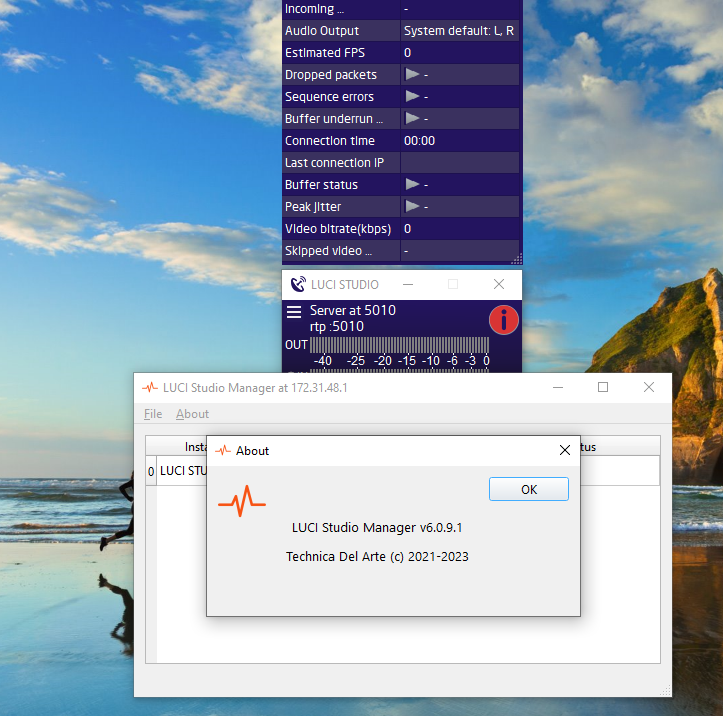Click the heartbeat logo in the About dialog
723x716 pixels.
coord(242,501)
